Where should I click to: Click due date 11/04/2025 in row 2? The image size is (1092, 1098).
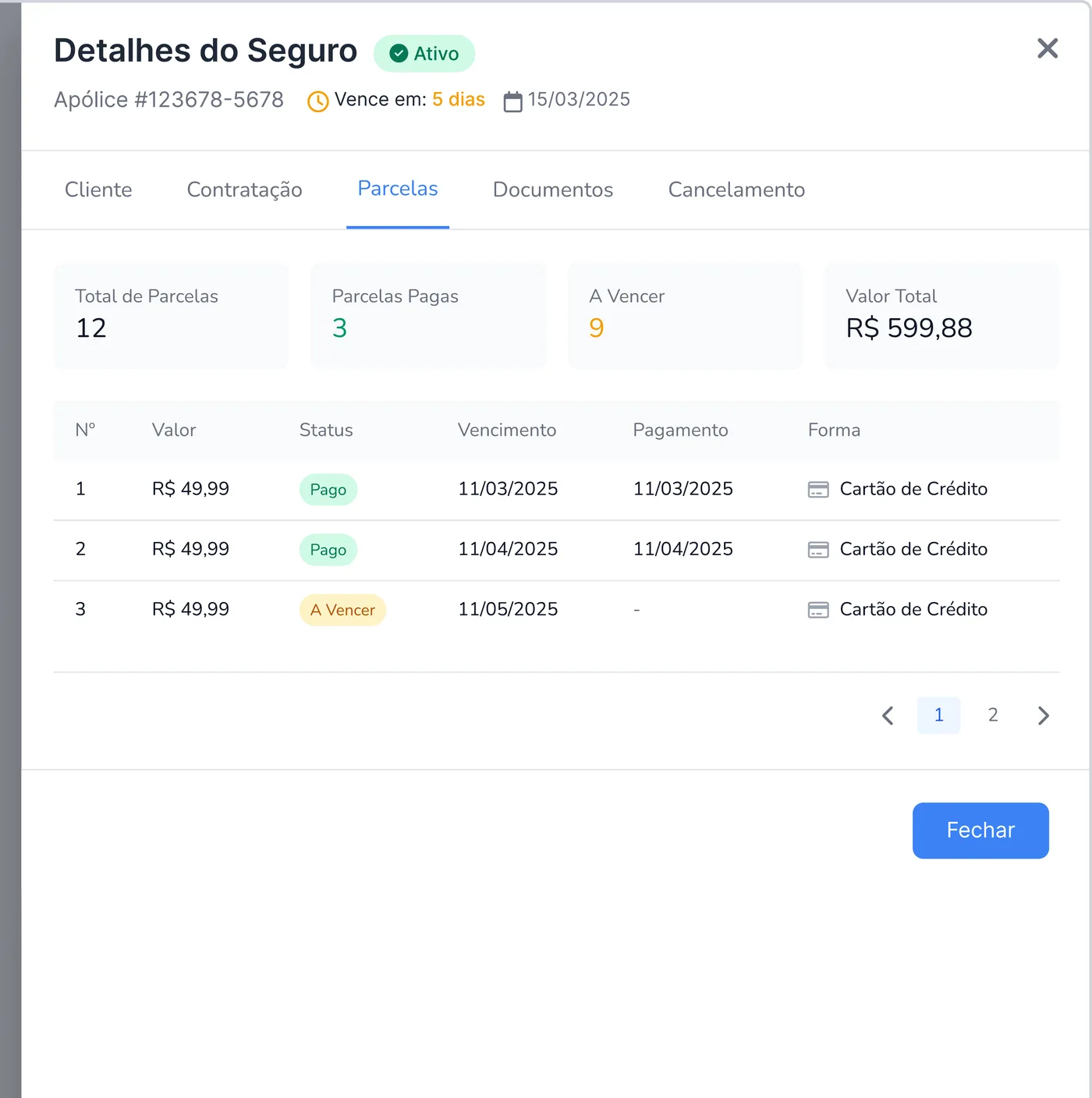[508, 549]
